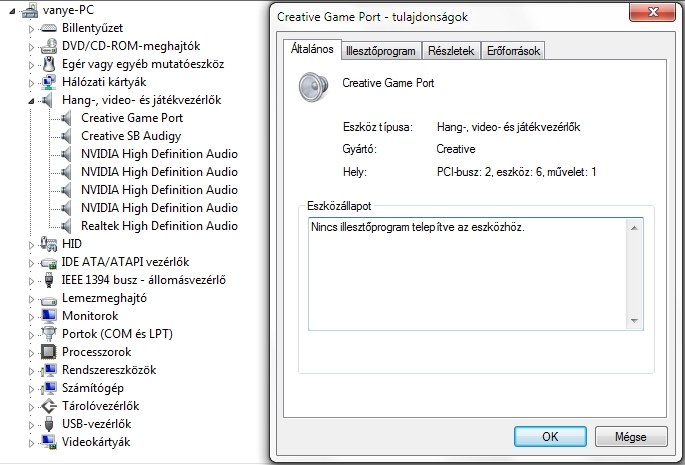Expand the Monitorok category
This screenshot has width=685, height=465.
[31, 317]
